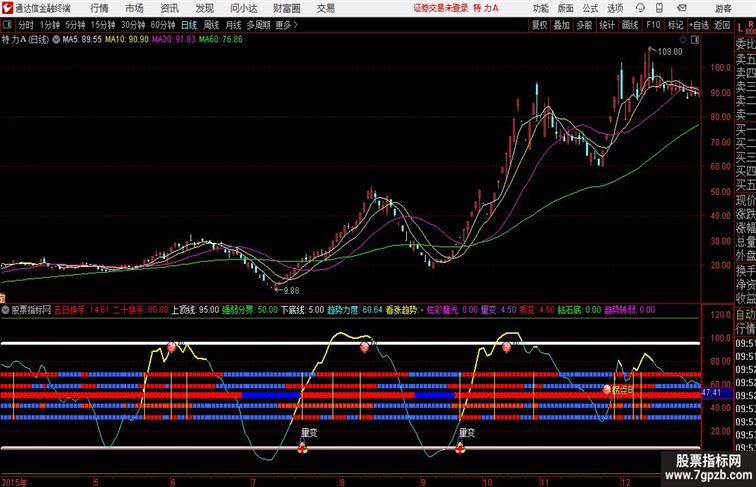Click the 复权 toolbar button
The width and height of the screenshot is (756, 487).
click(x=539, y=25)
